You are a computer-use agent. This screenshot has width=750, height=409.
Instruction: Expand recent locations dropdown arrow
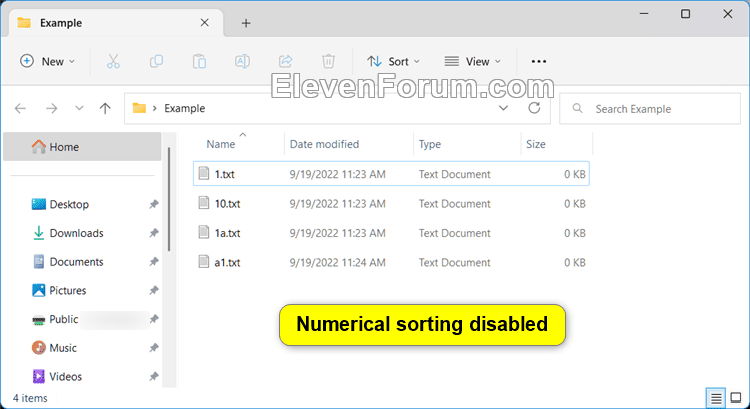(79, 109)
